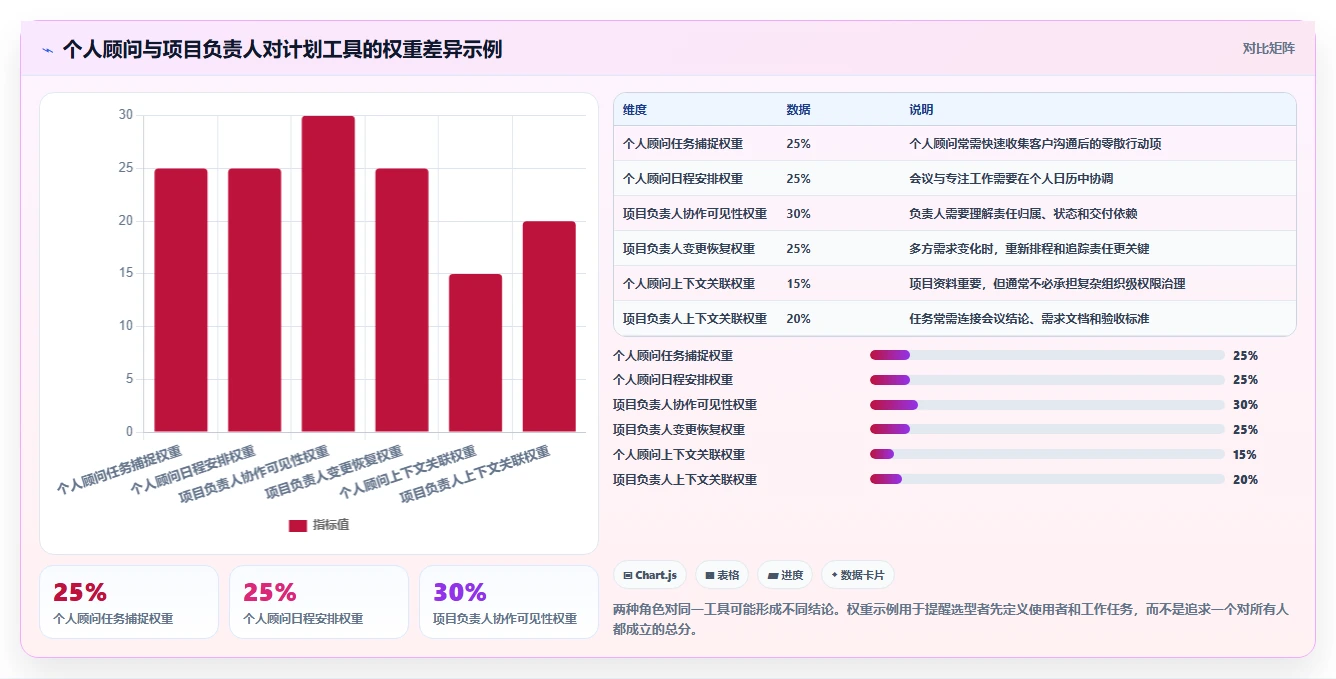
Task: Select the 项目负责人协作可见性权重 cell in the table
Action: 695,214
